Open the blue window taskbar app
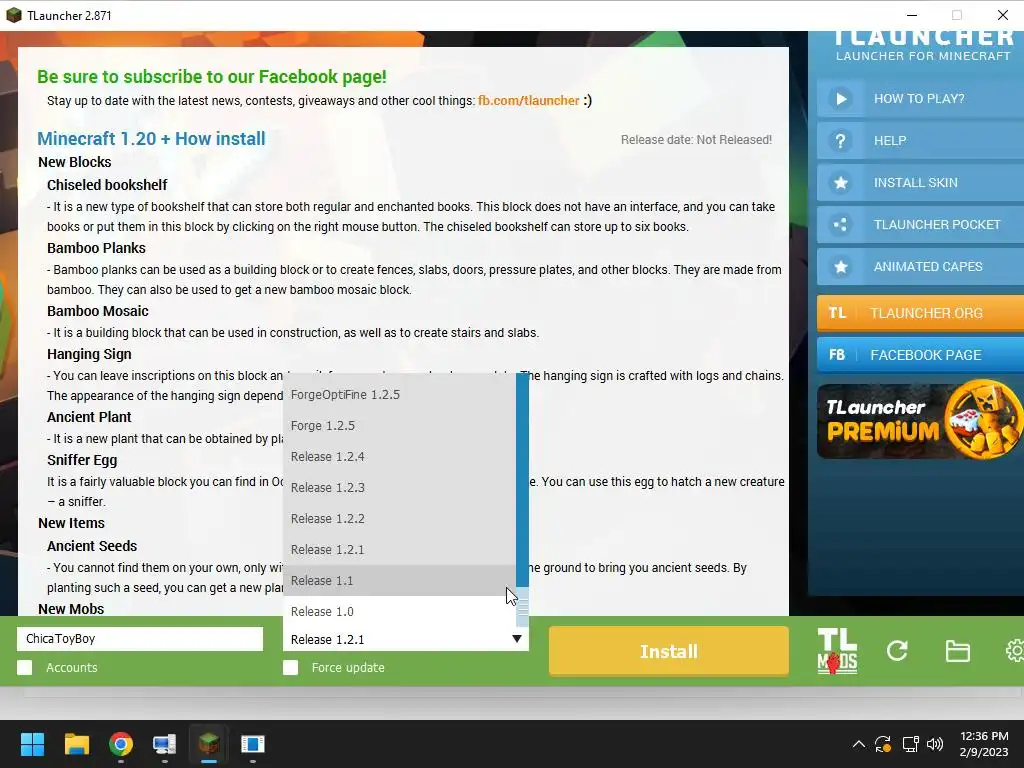1024x768 pixels. tap(252, 744)
